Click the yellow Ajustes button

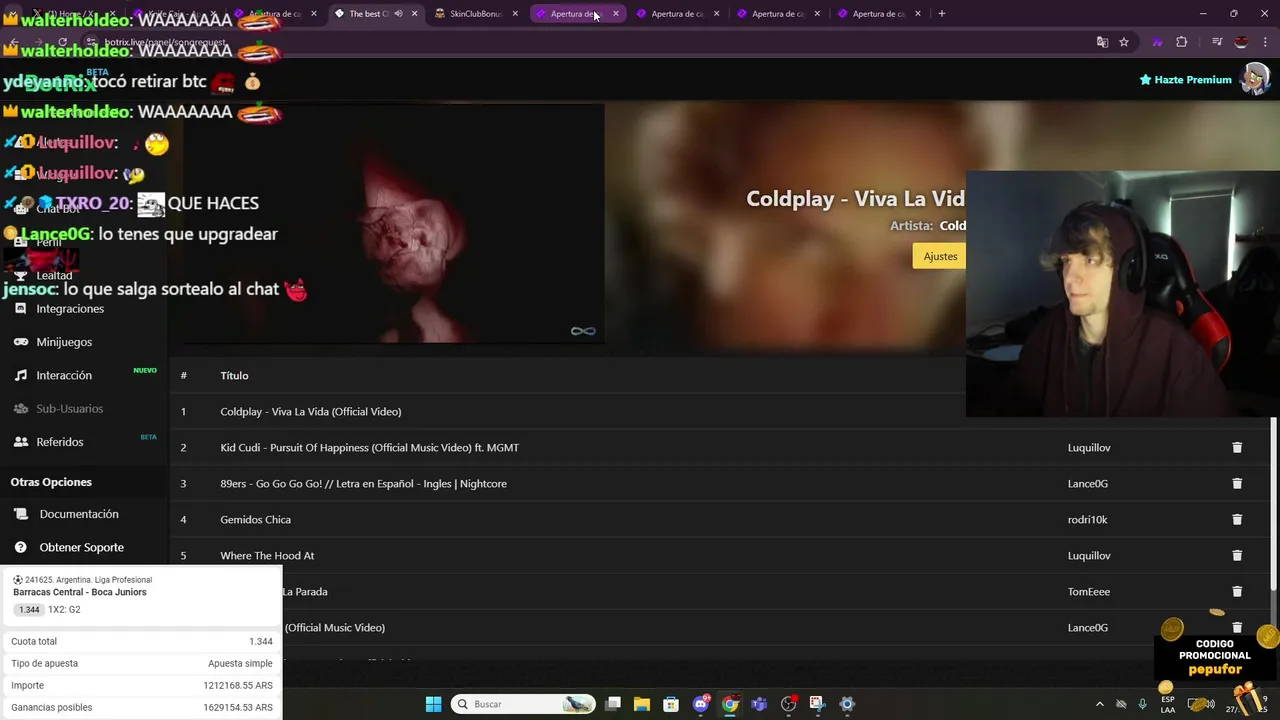940,256
